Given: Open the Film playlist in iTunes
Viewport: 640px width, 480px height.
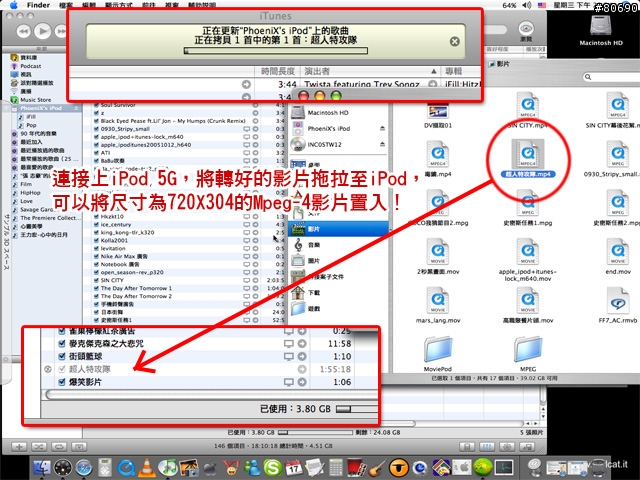Looking at the screenshot, I should click(26, 184).
